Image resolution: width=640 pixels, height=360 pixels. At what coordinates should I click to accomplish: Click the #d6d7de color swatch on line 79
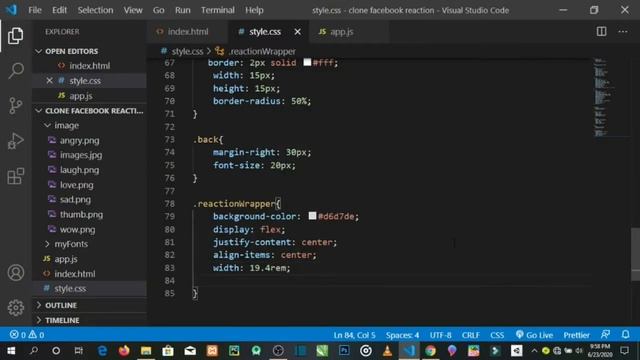[312, 216]
